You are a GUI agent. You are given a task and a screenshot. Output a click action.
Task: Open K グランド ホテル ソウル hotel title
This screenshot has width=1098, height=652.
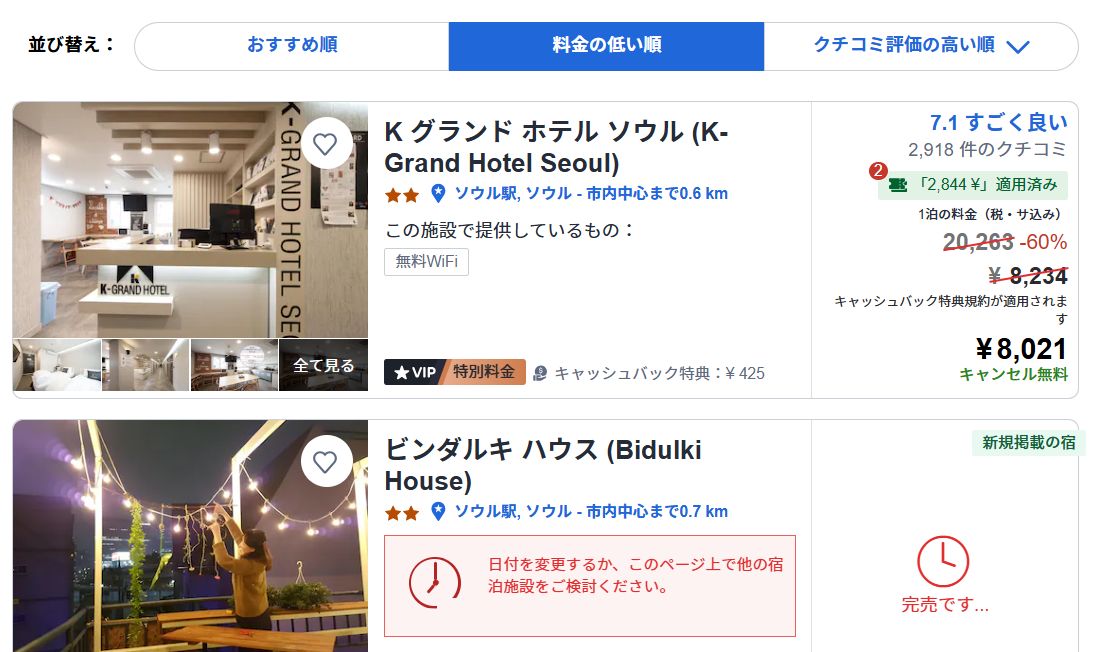pos(556,147)
